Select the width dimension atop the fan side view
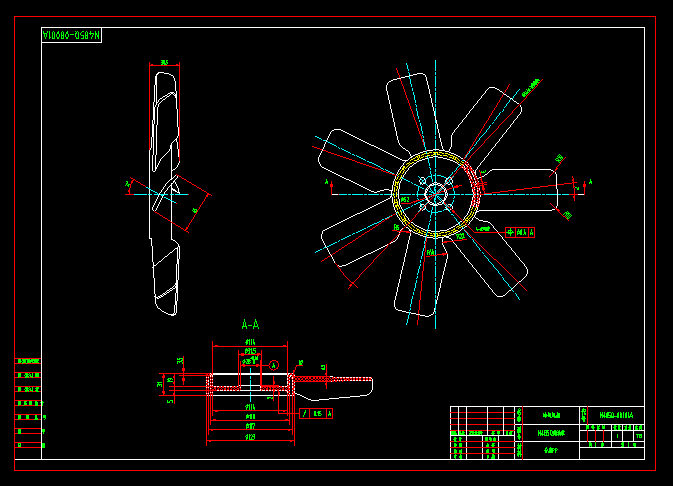 (164, 63)
